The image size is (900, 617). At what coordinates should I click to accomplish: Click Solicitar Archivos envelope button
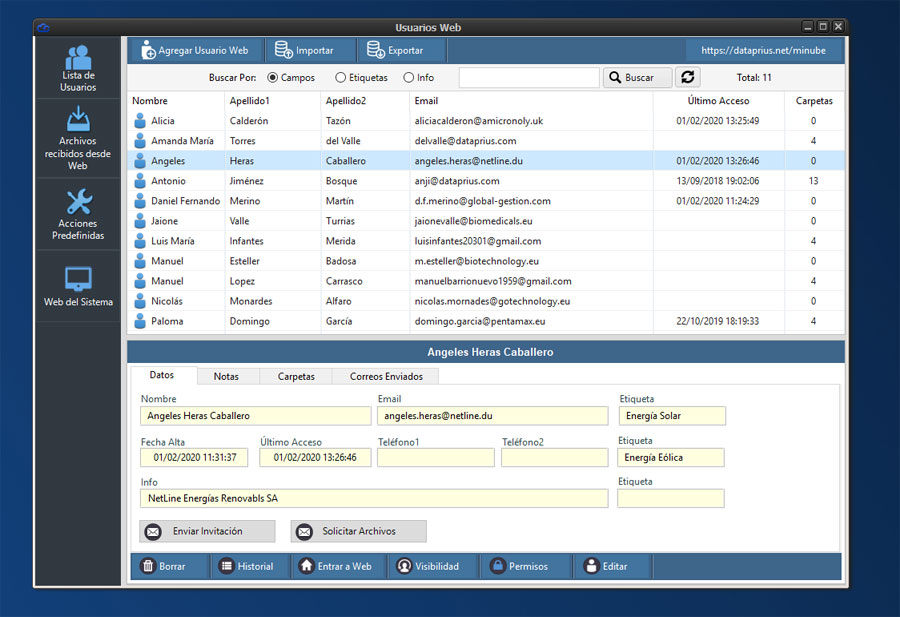(x=359, y=531)
